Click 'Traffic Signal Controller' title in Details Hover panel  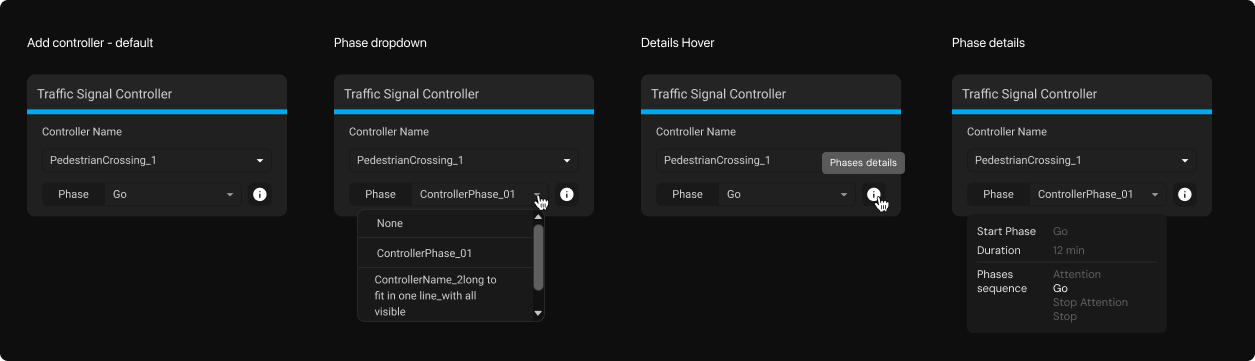click(719, 94)
